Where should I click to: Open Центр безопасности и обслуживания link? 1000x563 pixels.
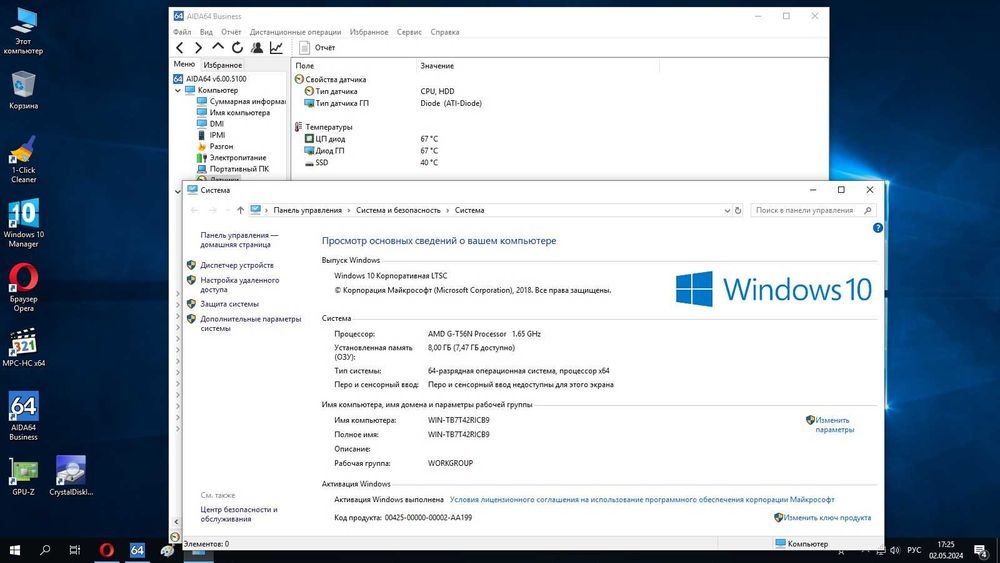239,515
